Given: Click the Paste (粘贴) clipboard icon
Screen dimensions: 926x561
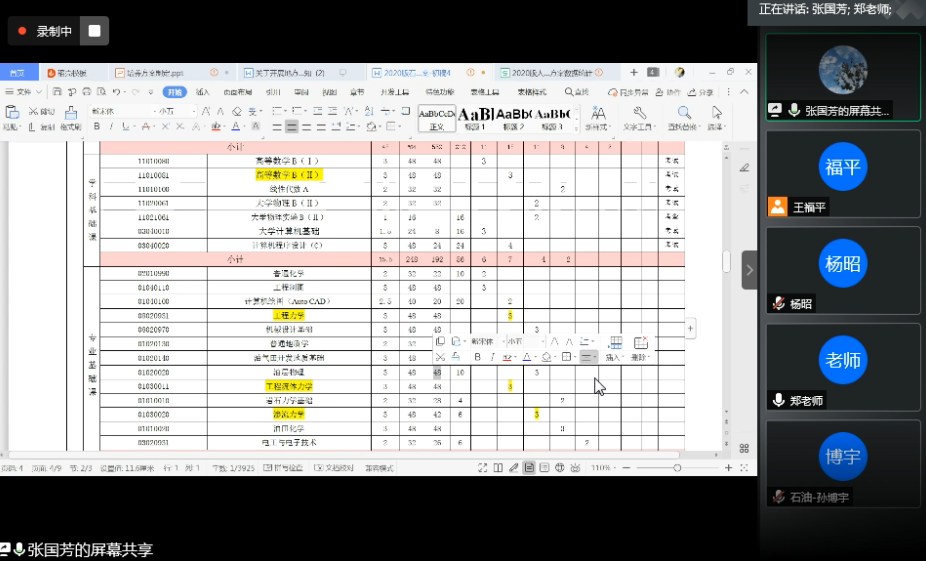Looking at the screenshot, I should pos(12,113).
